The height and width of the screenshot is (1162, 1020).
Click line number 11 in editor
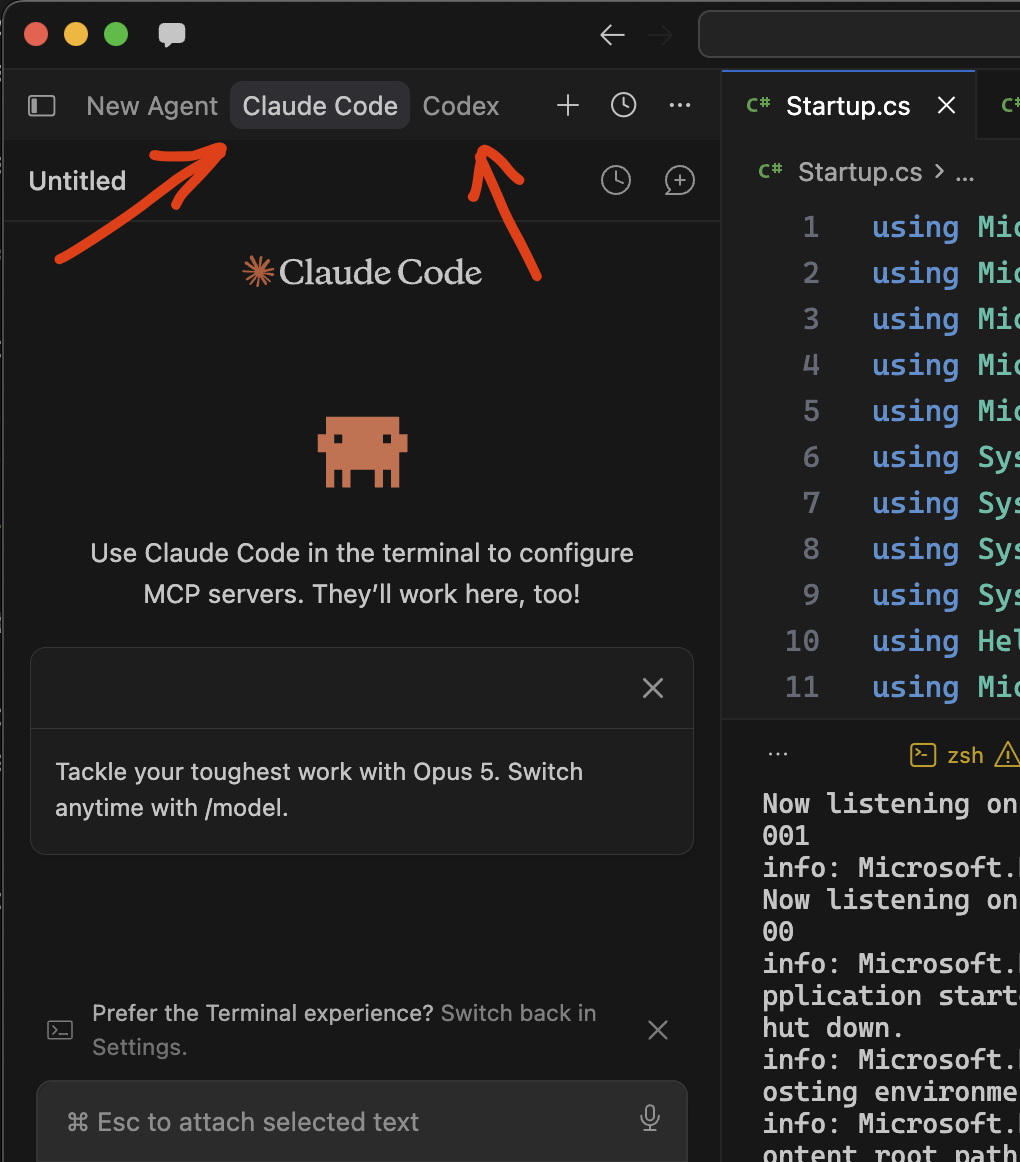(802, 687)
